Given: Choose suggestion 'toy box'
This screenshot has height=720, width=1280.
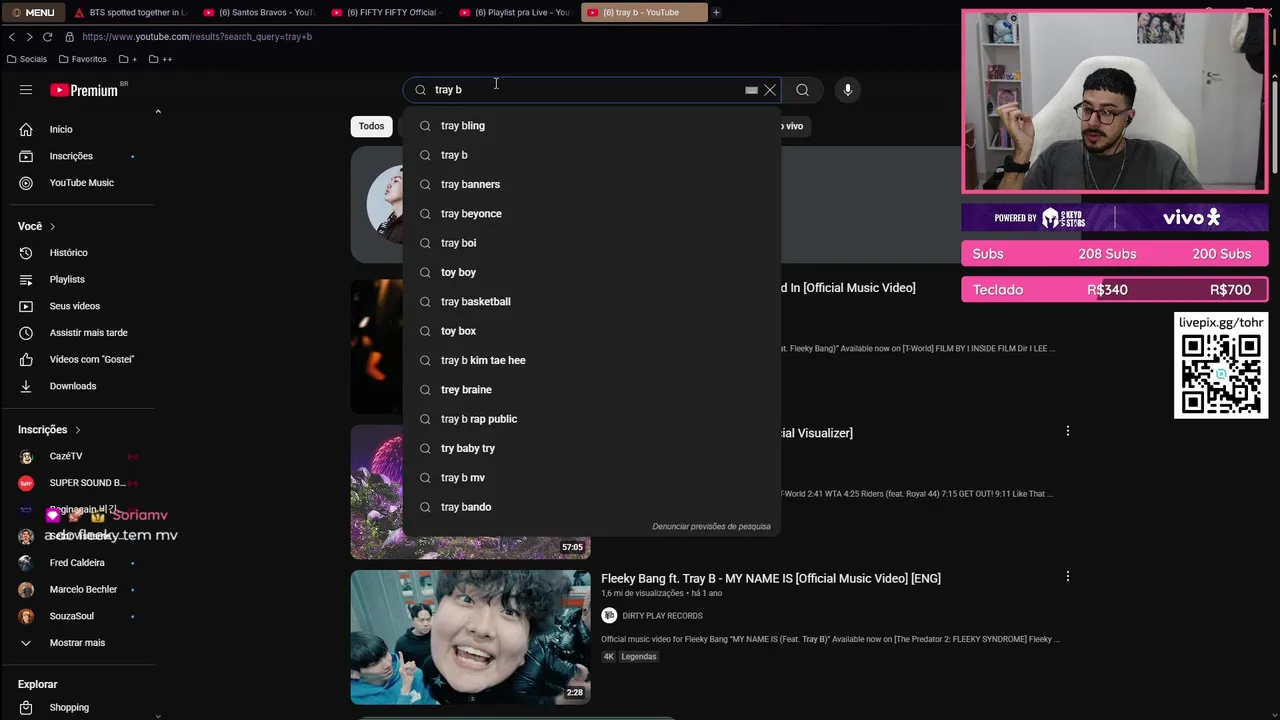Looking at the screenshot, I should coord(592,331).
